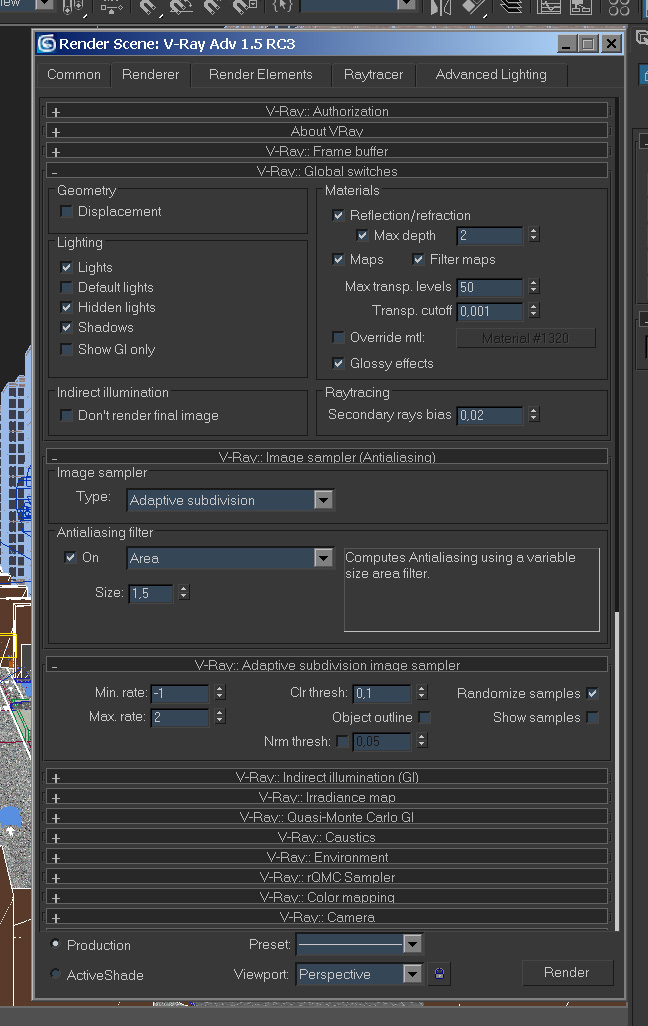This screenshot has width=648, height=1026.
Task: Switch to the Raytracer tab
Action: [x=373, y=75]
